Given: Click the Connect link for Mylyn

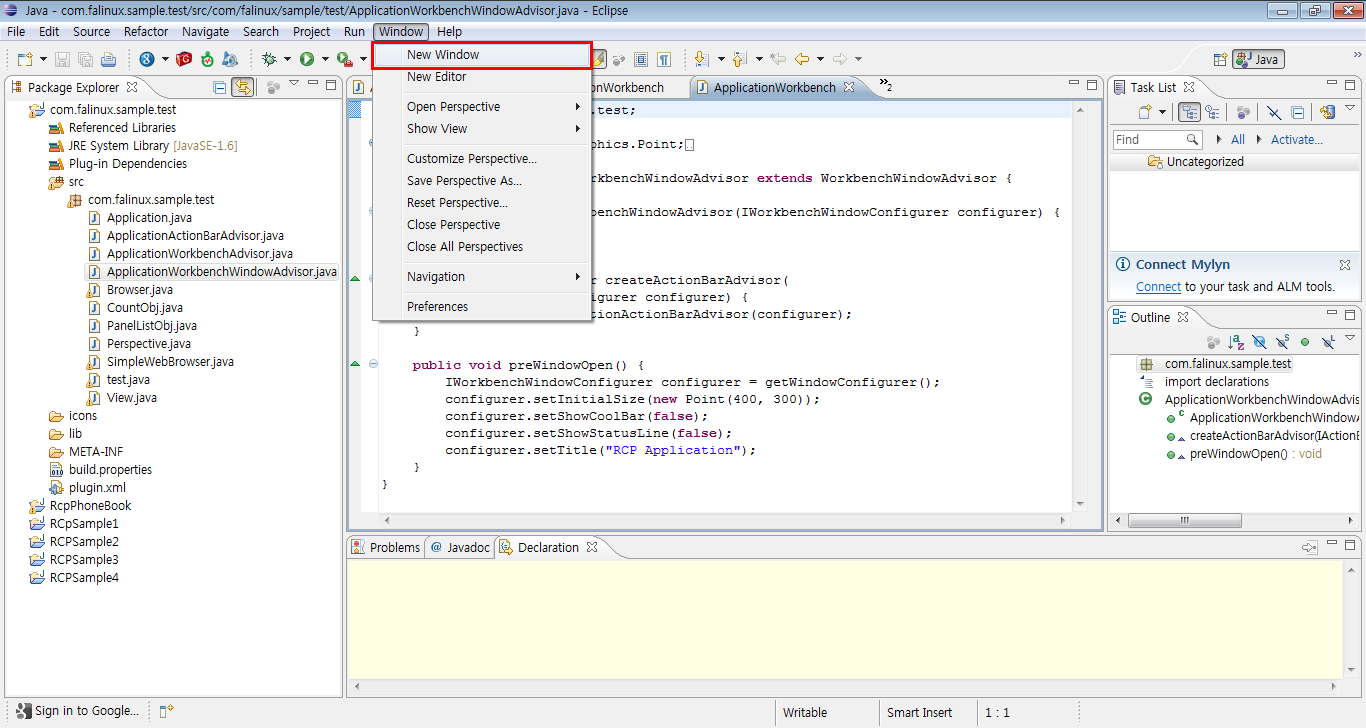Looking at the screenshot, I should click(1158, 287).
